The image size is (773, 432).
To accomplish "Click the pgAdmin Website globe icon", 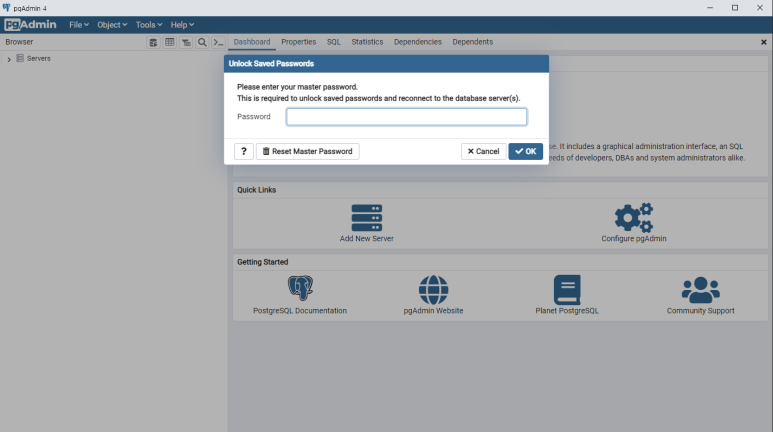I will (x=433, y=290).
